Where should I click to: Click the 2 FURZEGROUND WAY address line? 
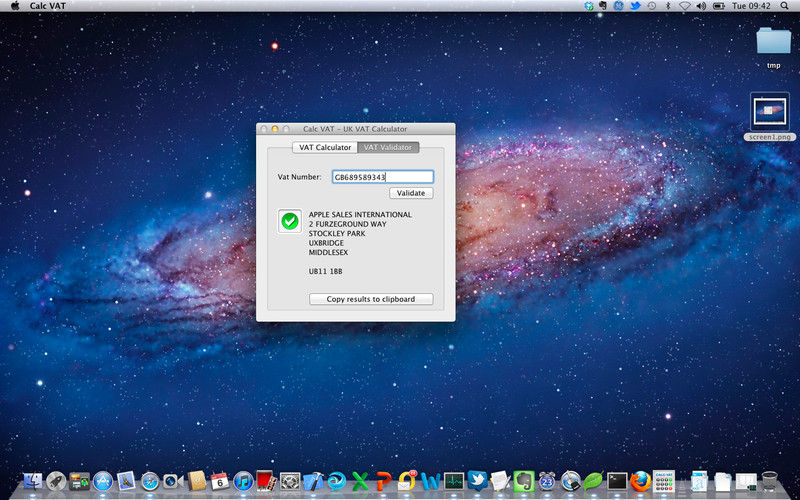(347, 224)
